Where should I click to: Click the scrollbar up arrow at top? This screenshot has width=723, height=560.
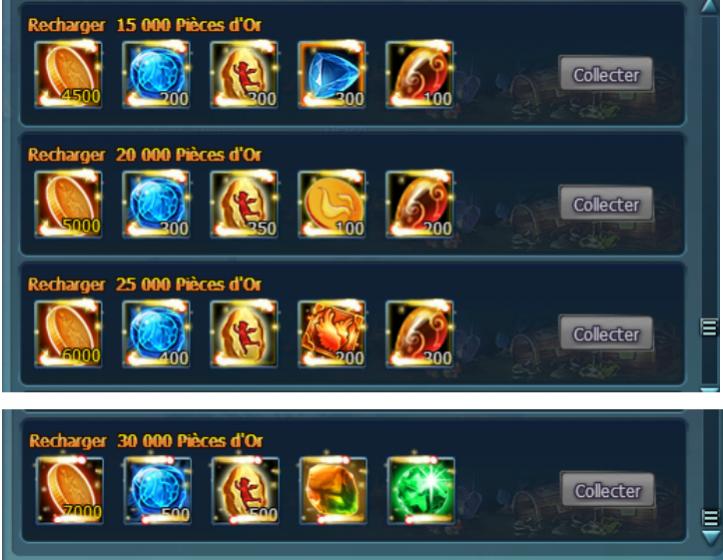point(710,6)
